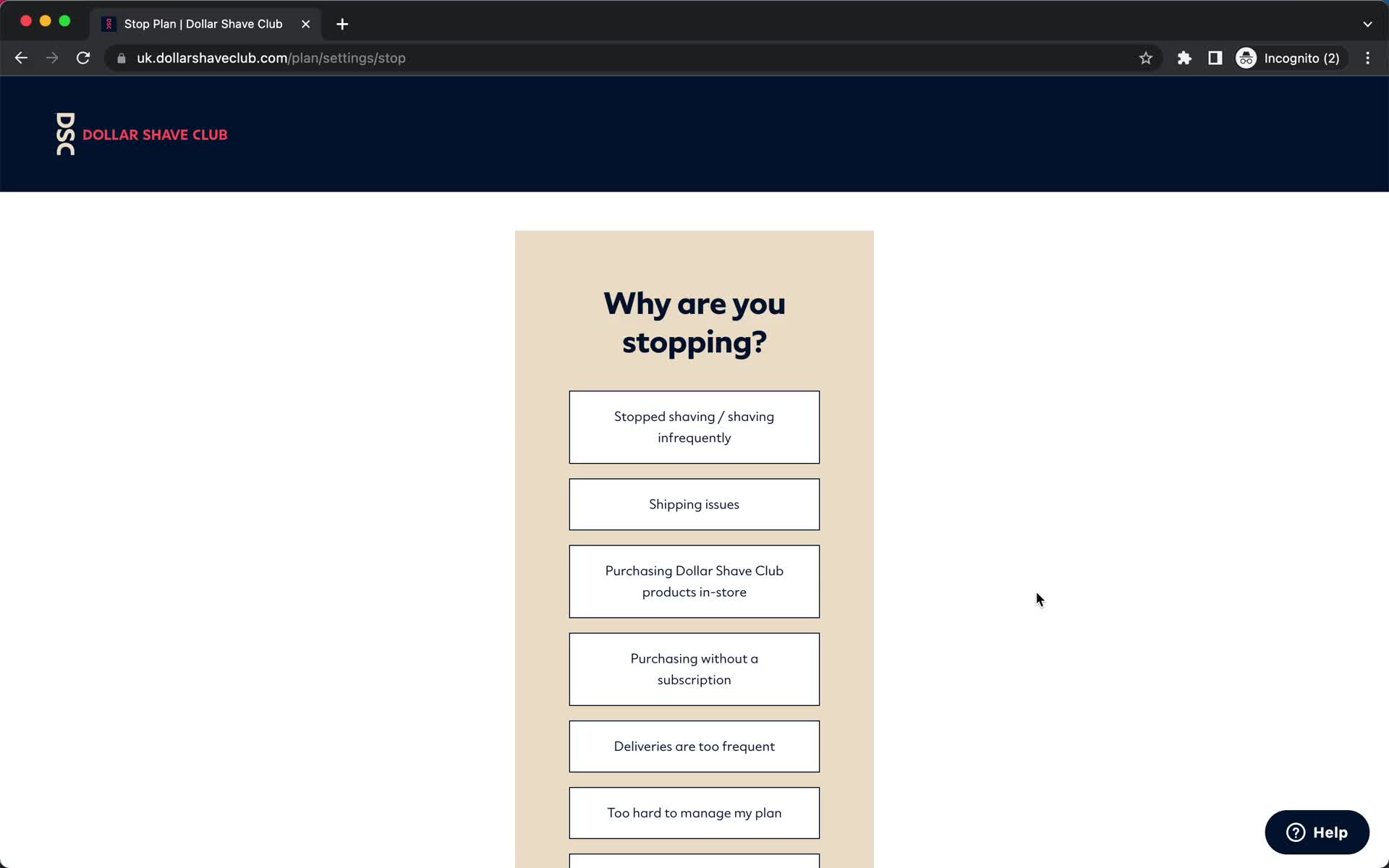1389x868 pixels.
Task: Toggle the browser side panel icon
Action: click(x=1215, y=58)
